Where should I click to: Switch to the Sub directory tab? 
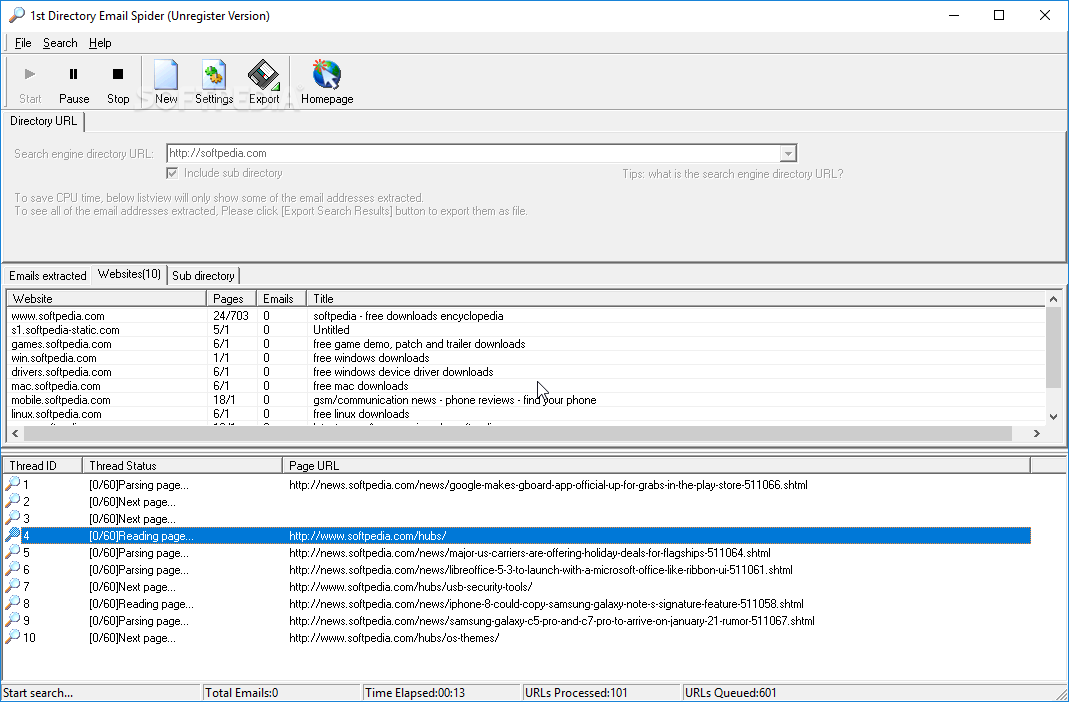tap(203, 275)
